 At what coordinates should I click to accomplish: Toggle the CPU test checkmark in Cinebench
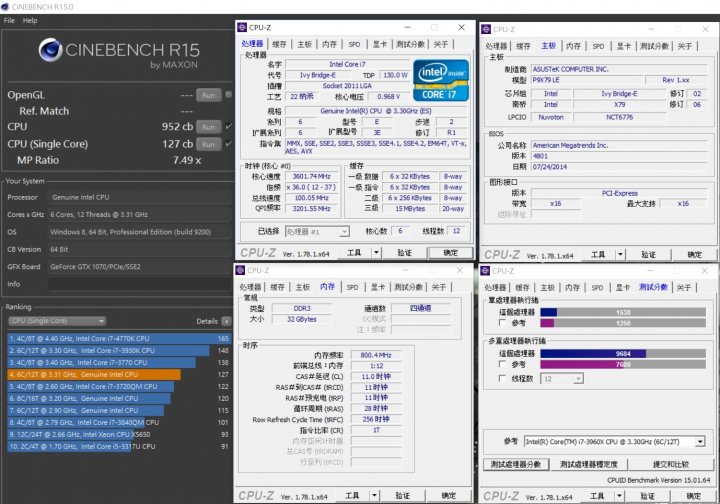(229, 126)
